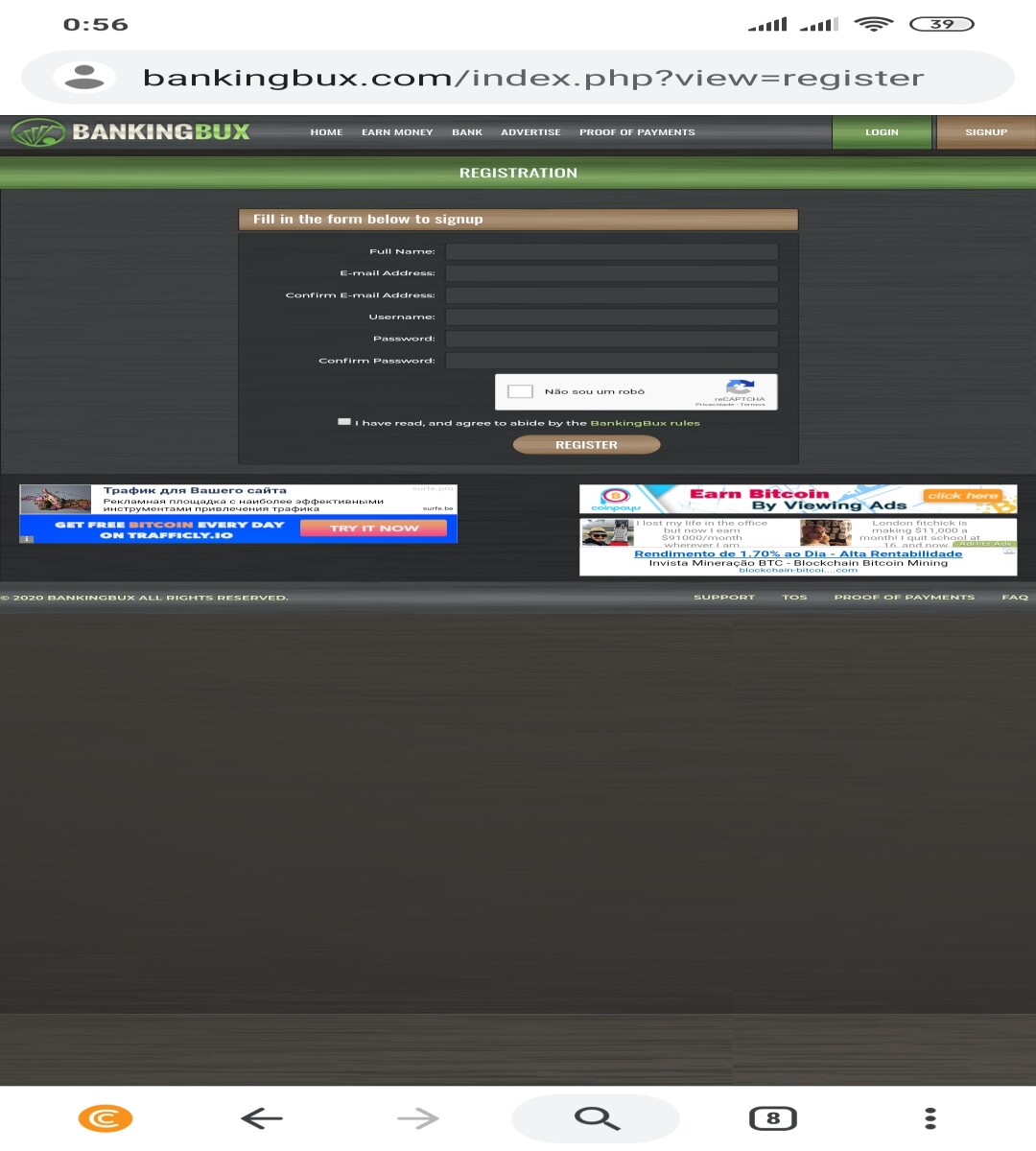Click the copyright 2020 BankingBux text

[x=144, y=598]
